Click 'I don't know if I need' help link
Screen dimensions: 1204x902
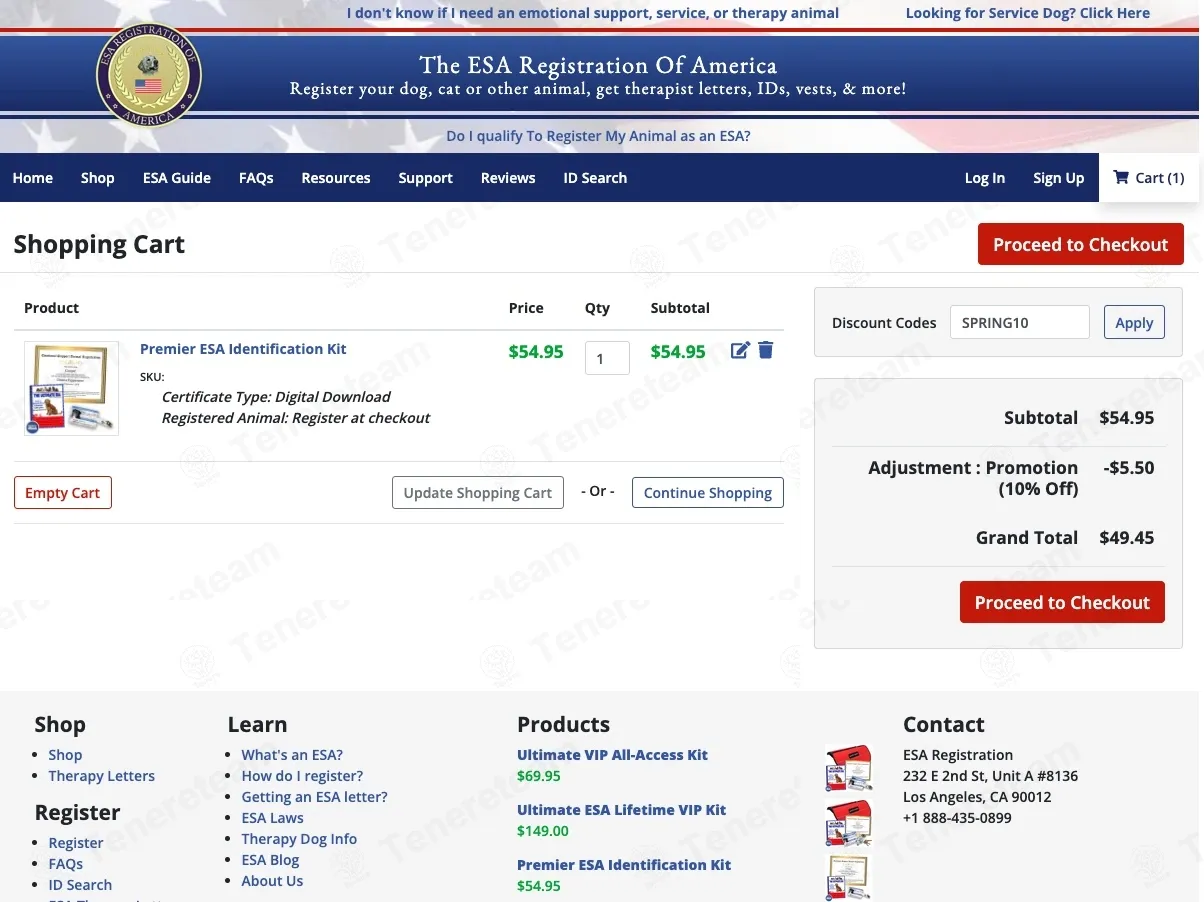tap(593, 13)
